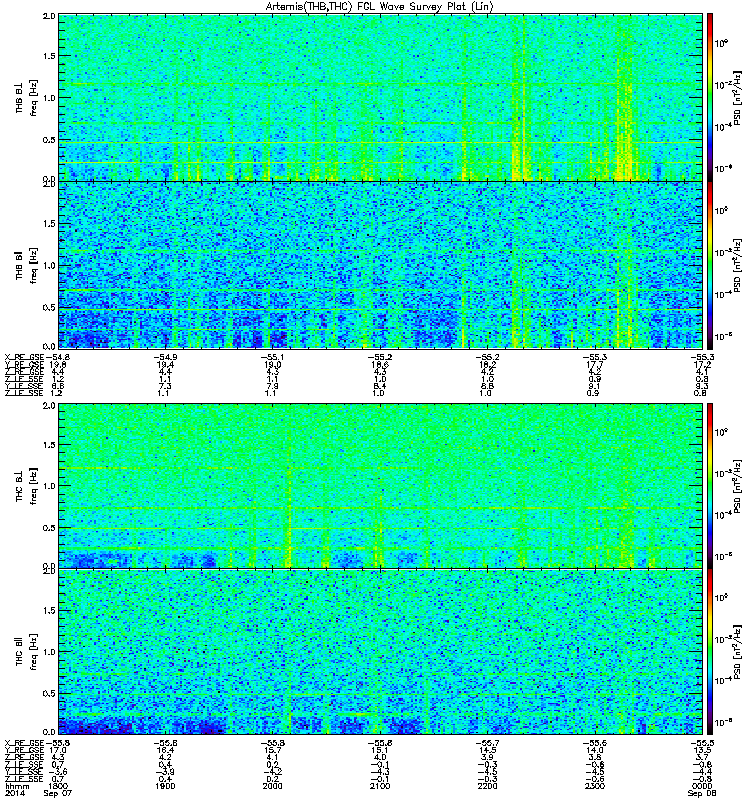Viewport: 750px width, 800px height.
Task: Click the color bar beside the THB B-parallel panel
Action: click(x=710, y=265)
